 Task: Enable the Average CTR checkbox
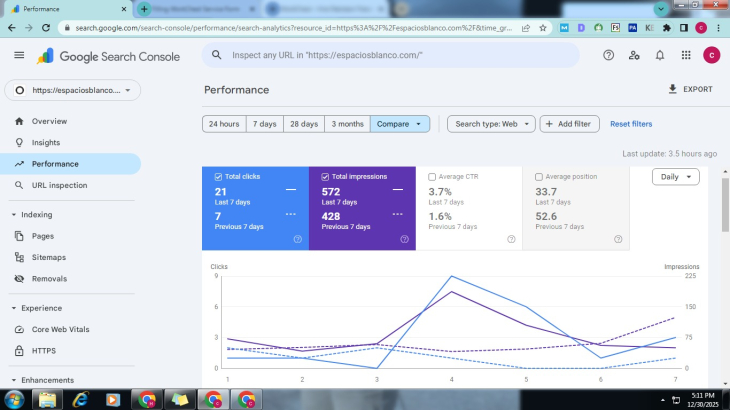click(432, 177)
